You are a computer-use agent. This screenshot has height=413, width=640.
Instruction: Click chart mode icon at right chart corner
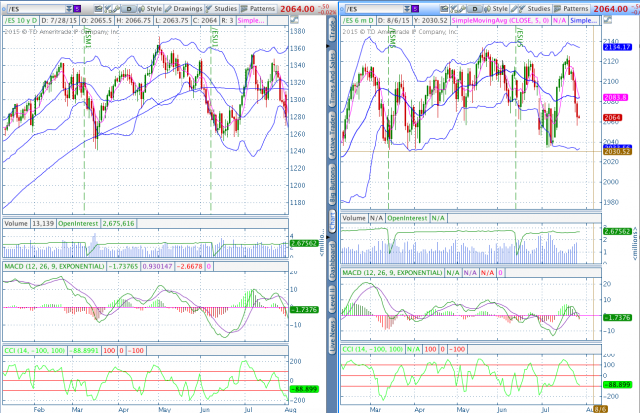click(607, 20)
